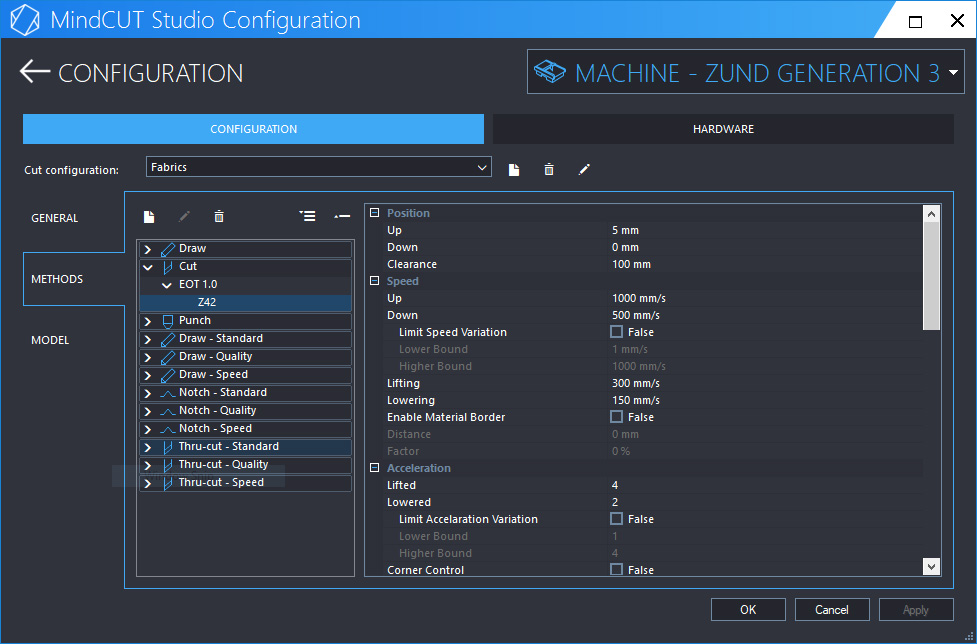Add a new method in methods toolbar
Screen dimensions: 977x644
point(149,217)
